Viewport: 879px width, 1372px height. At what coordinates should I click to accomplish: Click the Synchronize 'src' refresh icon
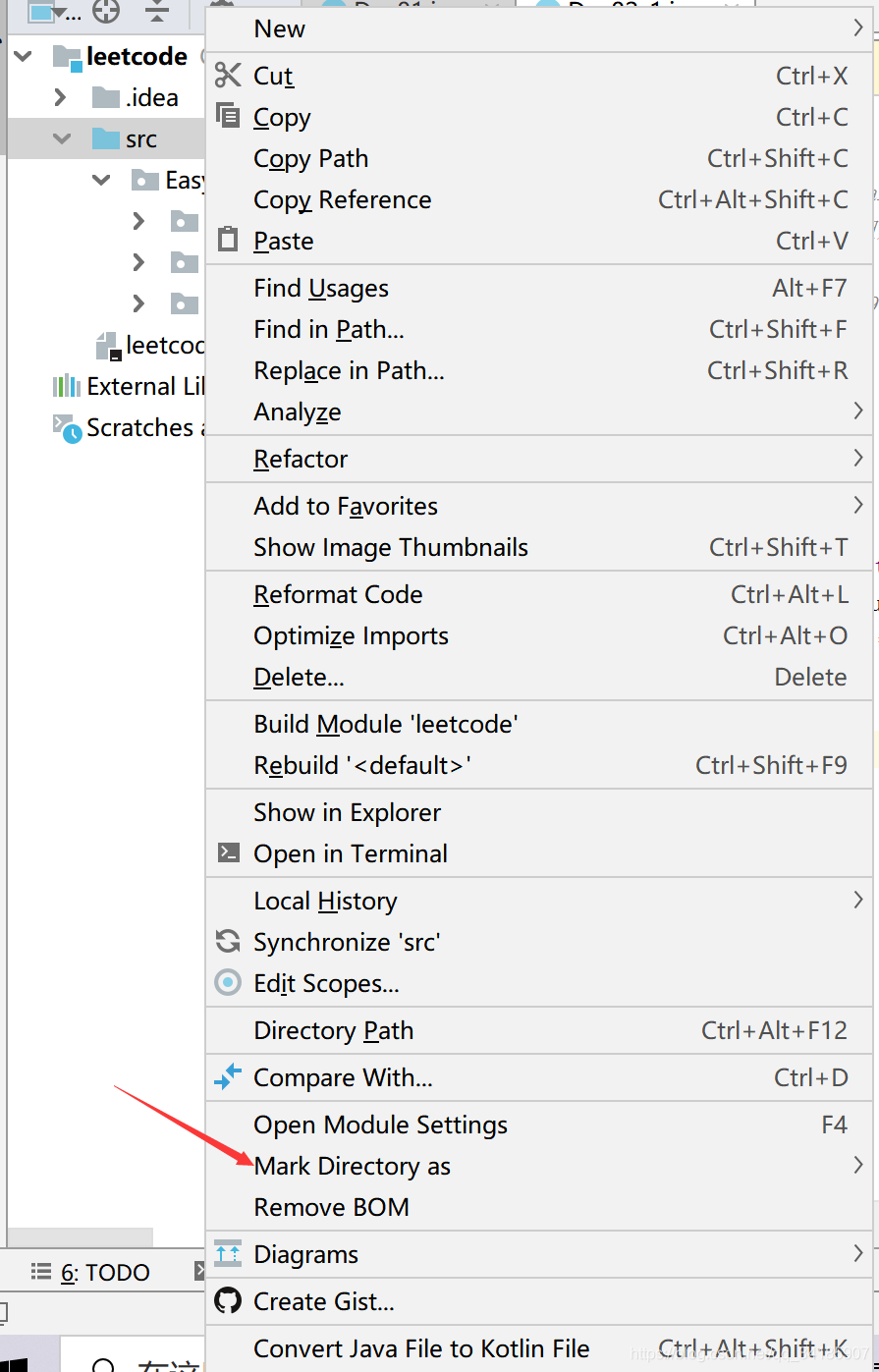click(x=228, y=941)
